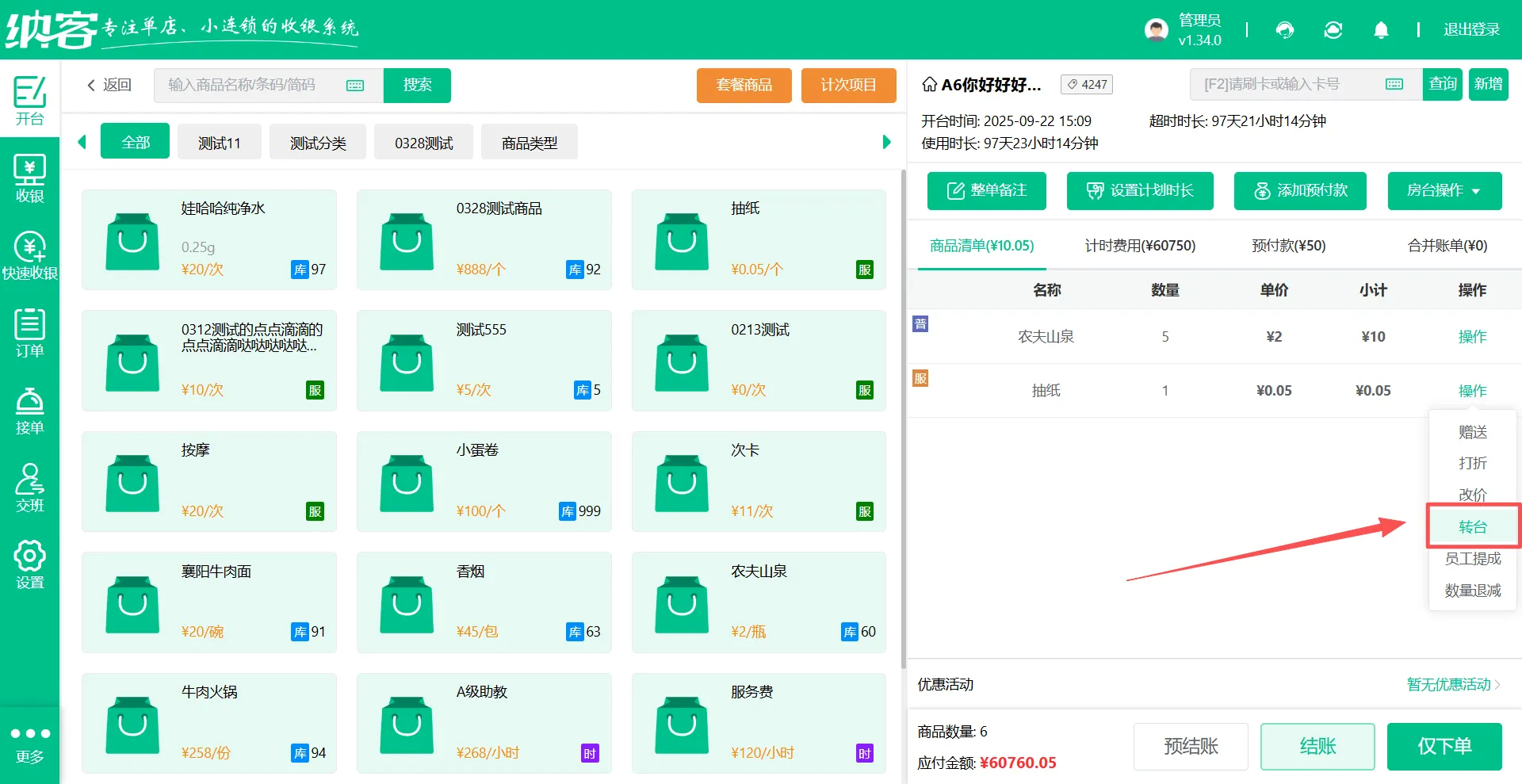Open the 订单 orders page in sidebar
The height and width of the screenshot is (784, 1522).
pos(30,331)
